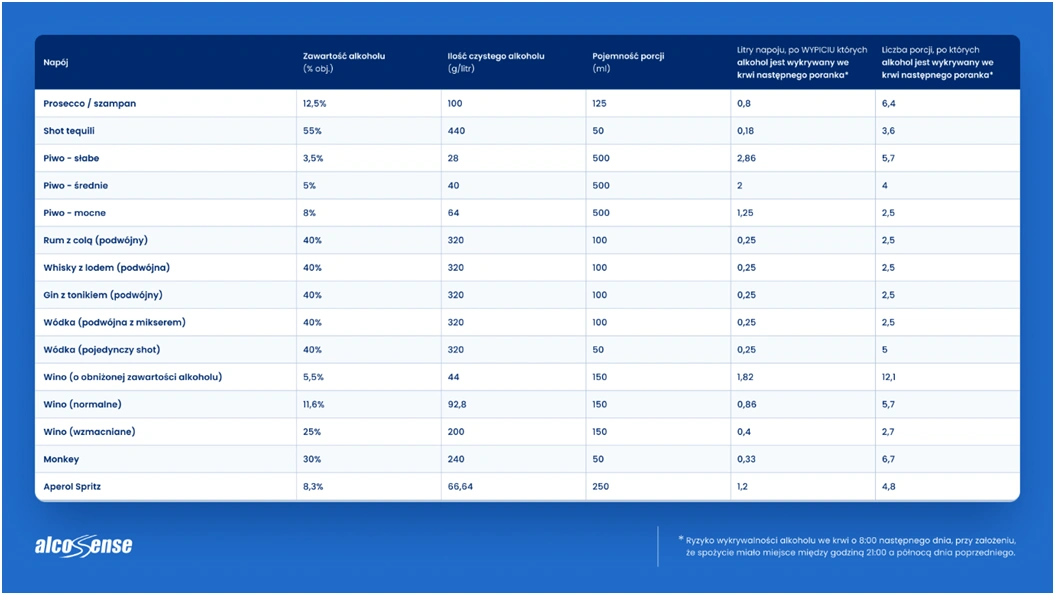Screen dimensions: 1055x595
Task: Click the Zawartość alkoholu column header
Action: [344, 62]
